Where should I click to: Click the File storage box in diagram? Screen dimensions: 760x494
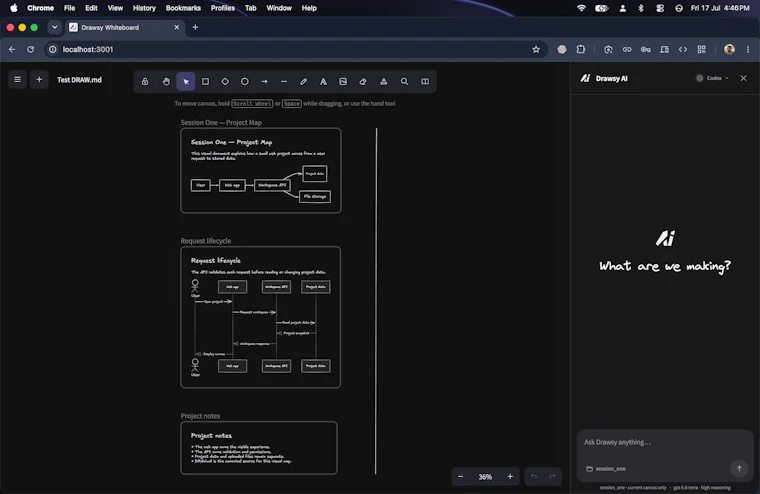coord(315,196)
